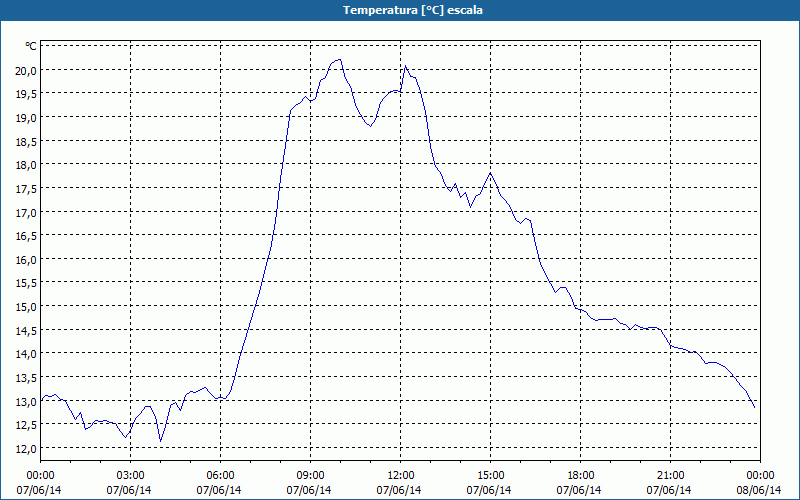Click the 15,0 y-axis label

26,307
